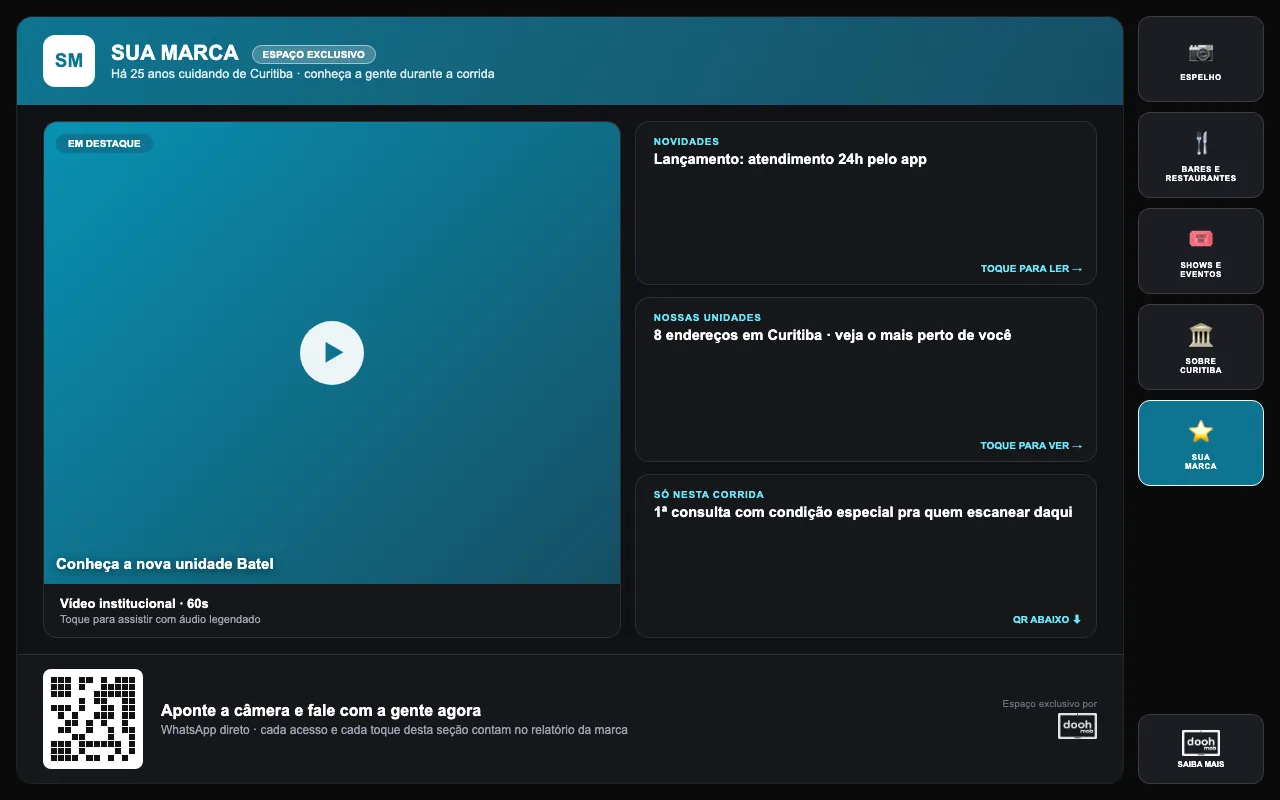
Task: Click the 'NOSSAS UNIDADES' card label
Action: 707,318
